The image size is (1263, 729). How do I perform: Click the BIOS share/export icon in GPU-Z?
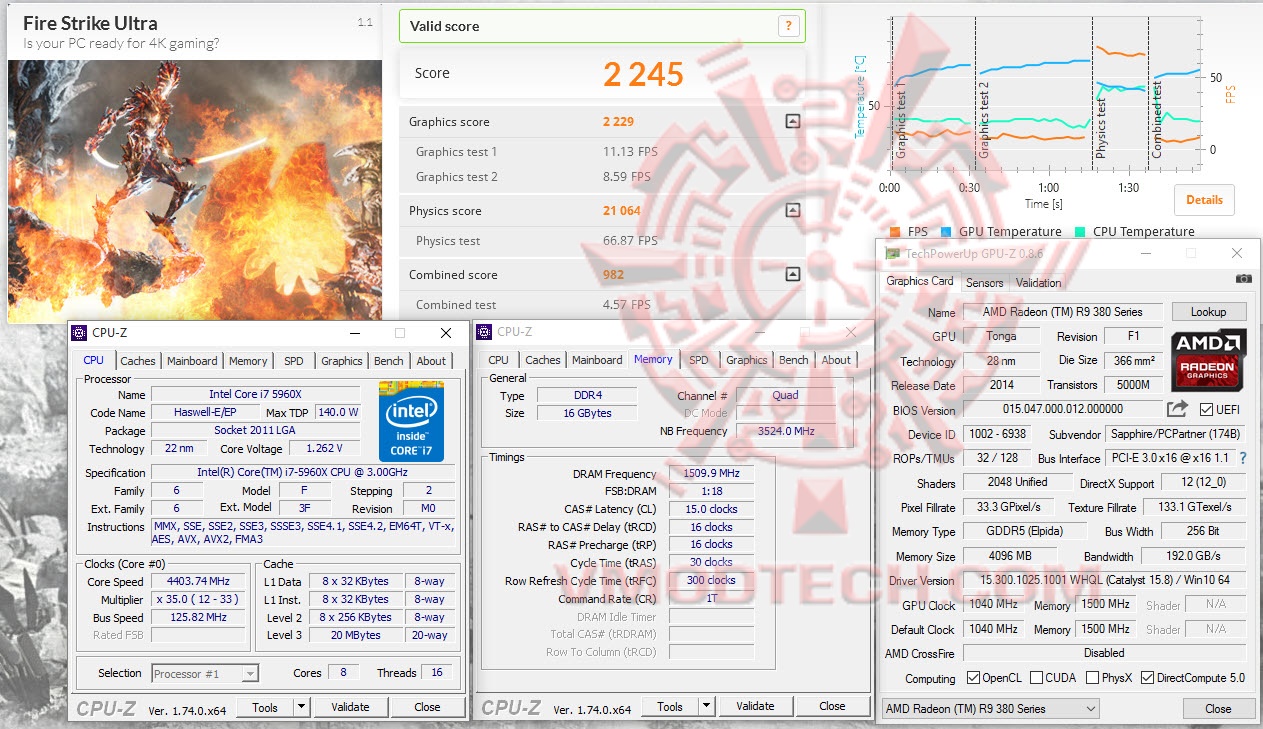pos(1177,409)
